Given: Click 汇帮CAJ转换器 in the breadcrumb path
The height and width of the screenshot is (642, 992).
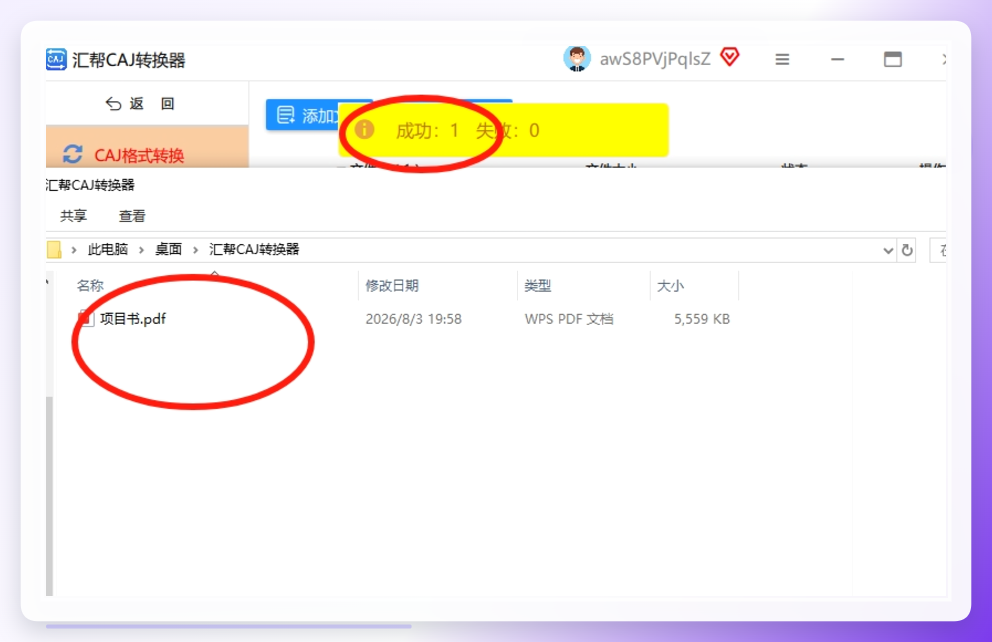Looking at the screenshot, I should click(x=254, y=249).
